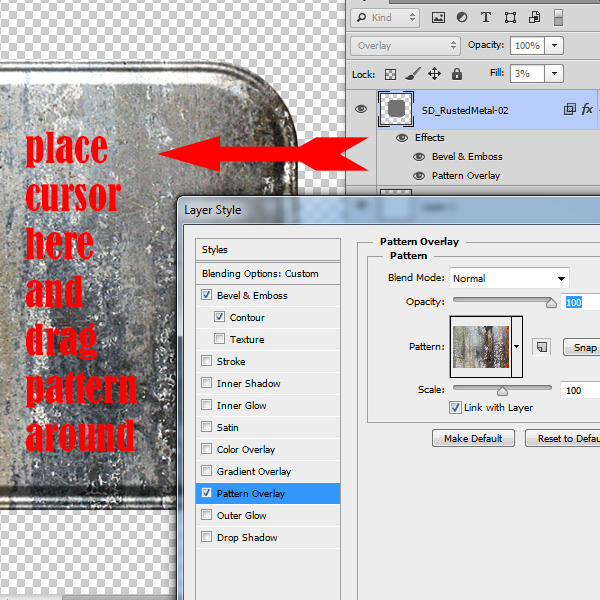Enable the Drop Shadow checkbox
600x600 pixels.
pyautogui.click(x=206, y=537)
